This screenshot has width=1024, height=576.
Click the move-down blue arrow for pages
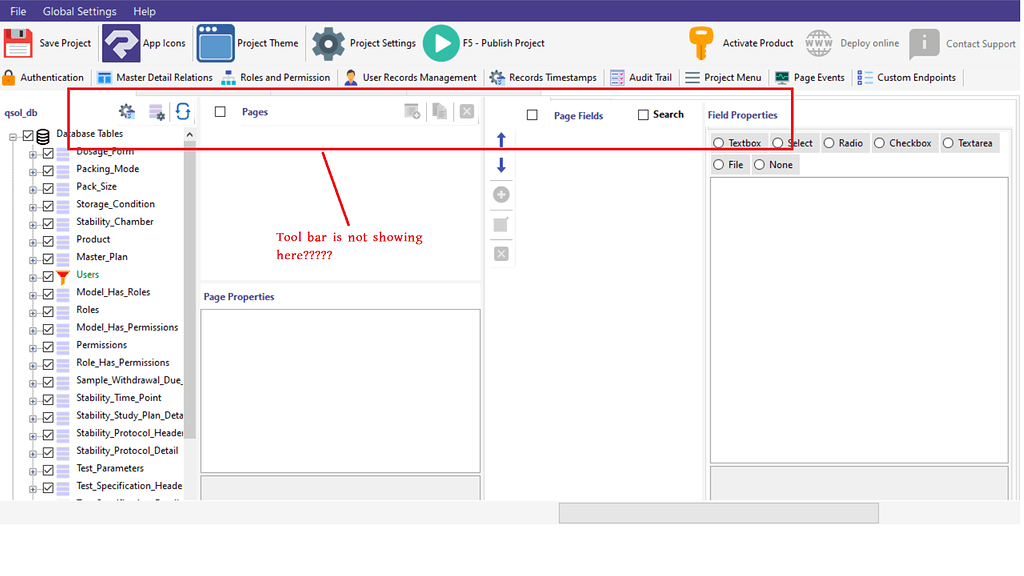(500, 165)
